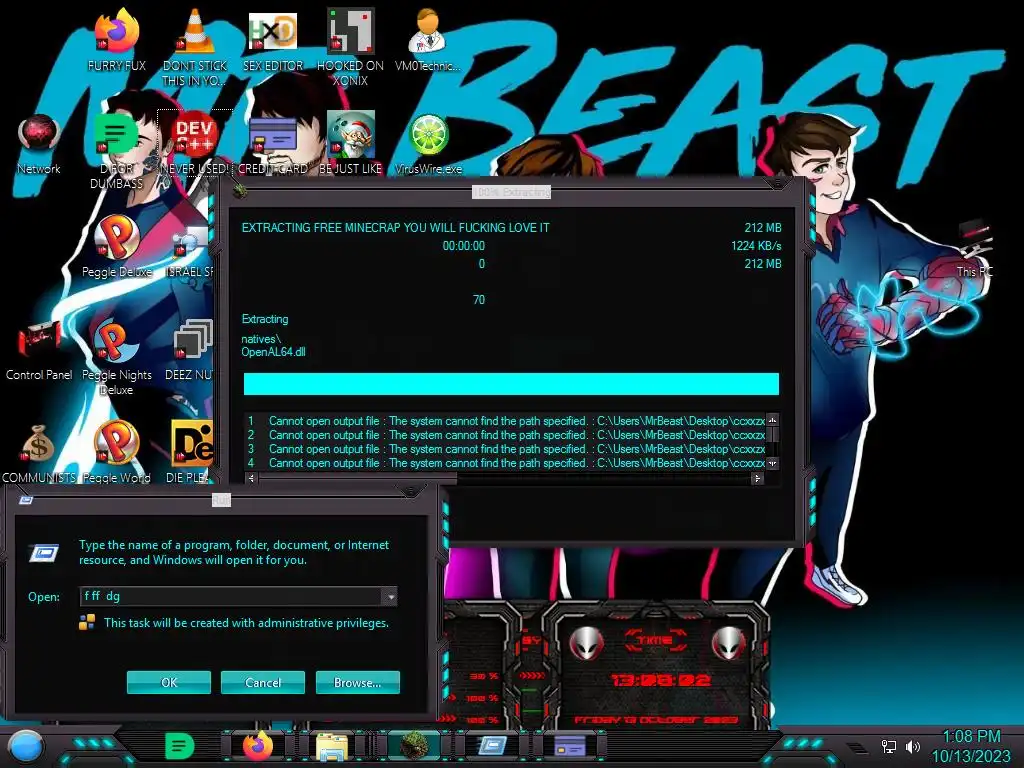1024x768 pixels.
Task: Open the network tray icon
Action: pyautogui.click(x=888, y=746)
